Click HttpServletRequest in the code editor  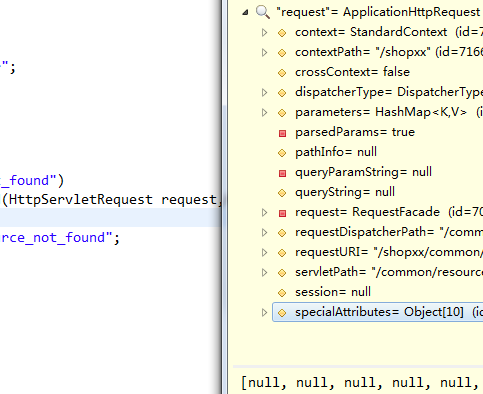tap(80, 199)
